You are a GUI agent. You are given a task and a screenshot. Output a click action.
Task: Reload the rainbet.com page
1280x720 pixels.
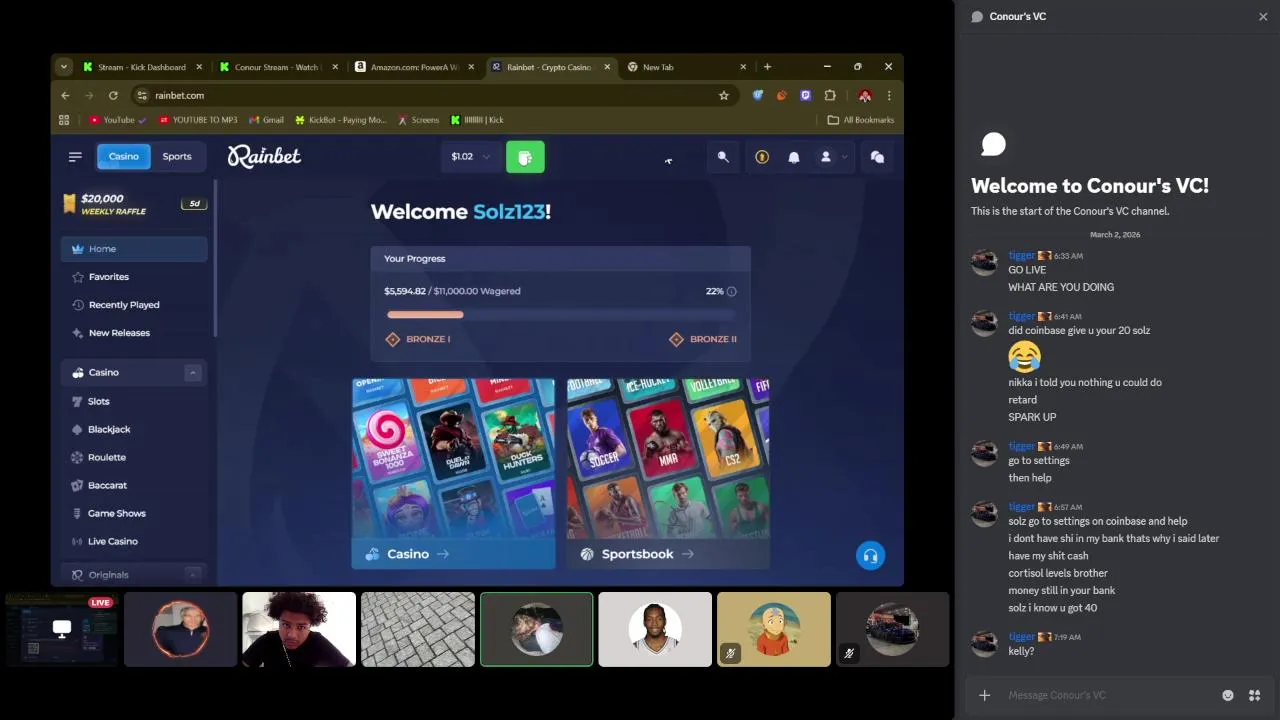(113, 95)
